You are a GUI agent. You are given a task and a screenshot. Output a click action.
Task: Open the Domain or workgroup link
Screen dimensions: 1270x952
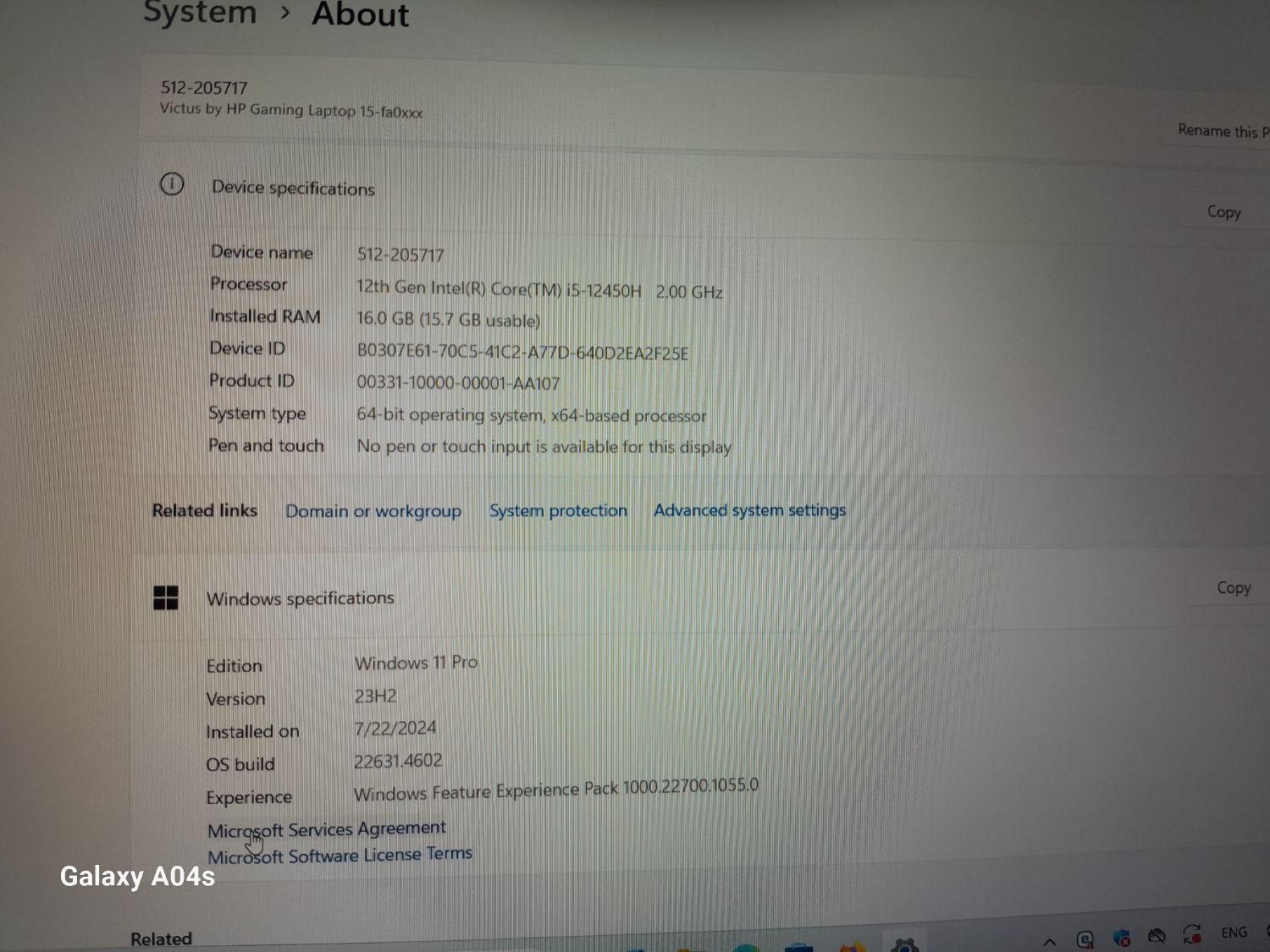pos(373,511)
